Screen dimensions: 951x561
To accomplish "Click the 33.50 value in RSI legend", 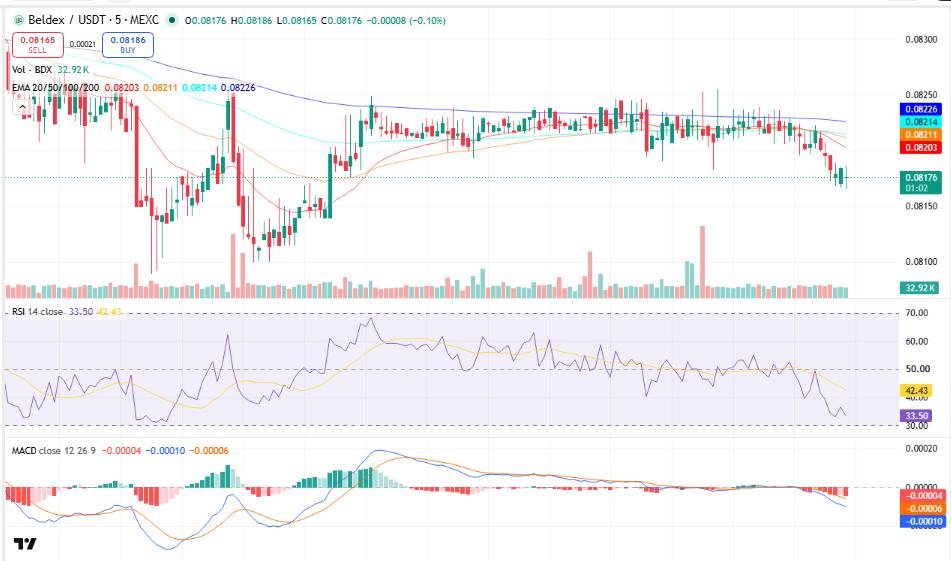I will (x=81, y=312).
